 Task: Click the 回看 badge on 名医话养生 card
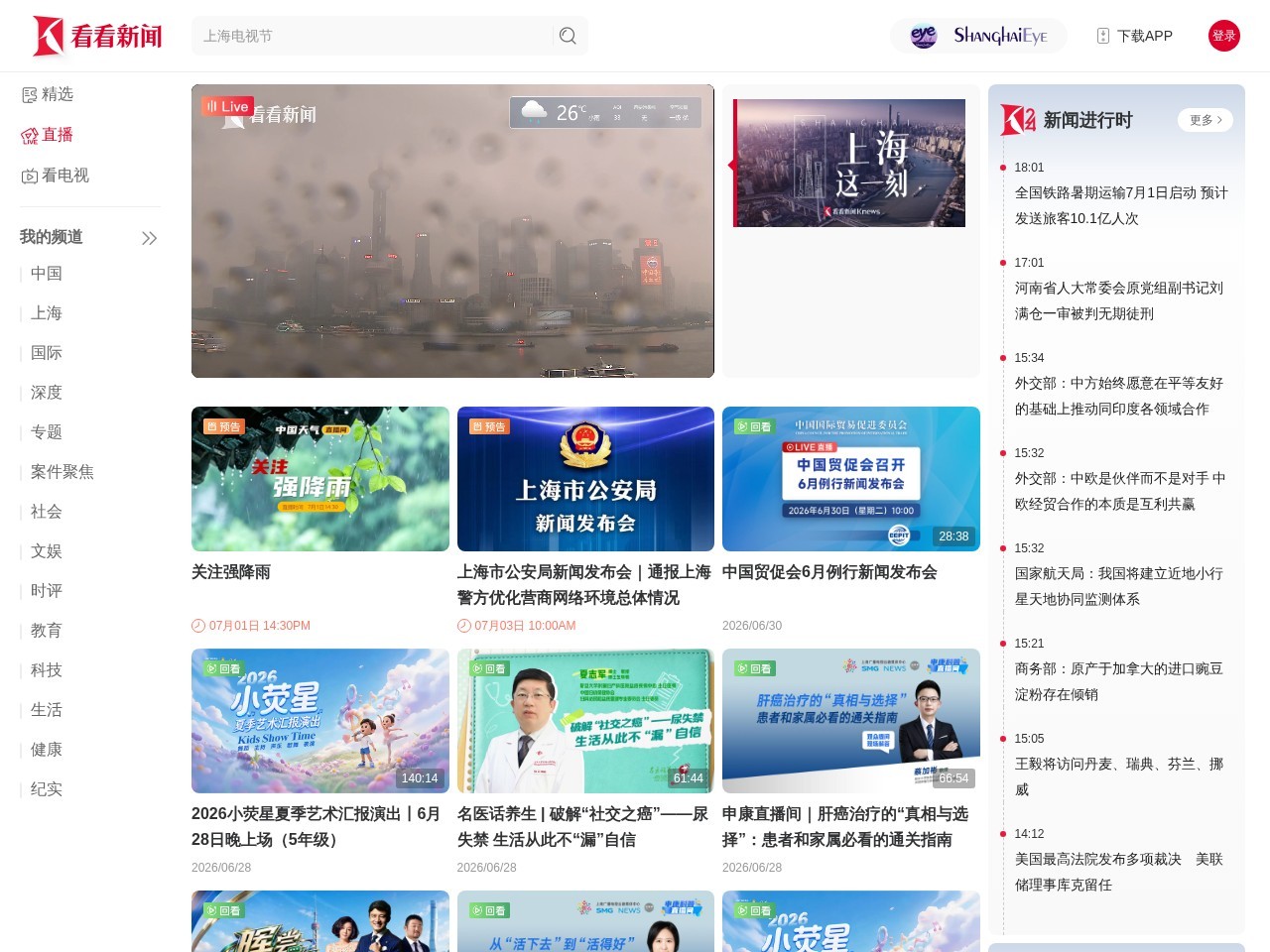pyautogui.click(x=489, y=668)
